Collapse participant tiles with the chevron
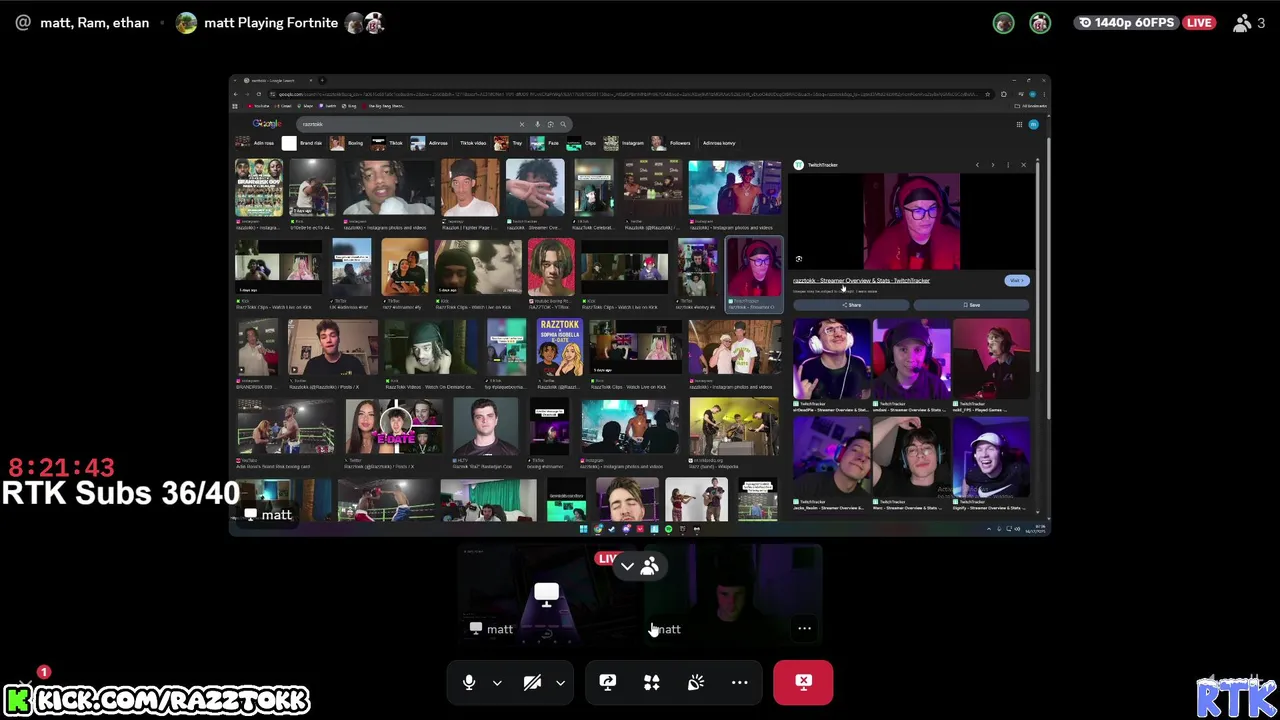The height and width of the screenshot is (720, 1280). (627, 566)
